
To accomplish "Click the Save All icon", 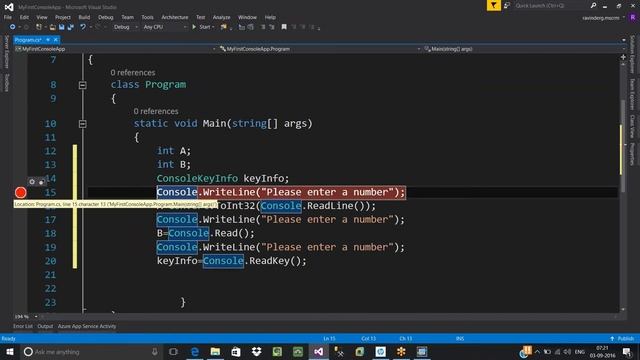I will (71, 27).
